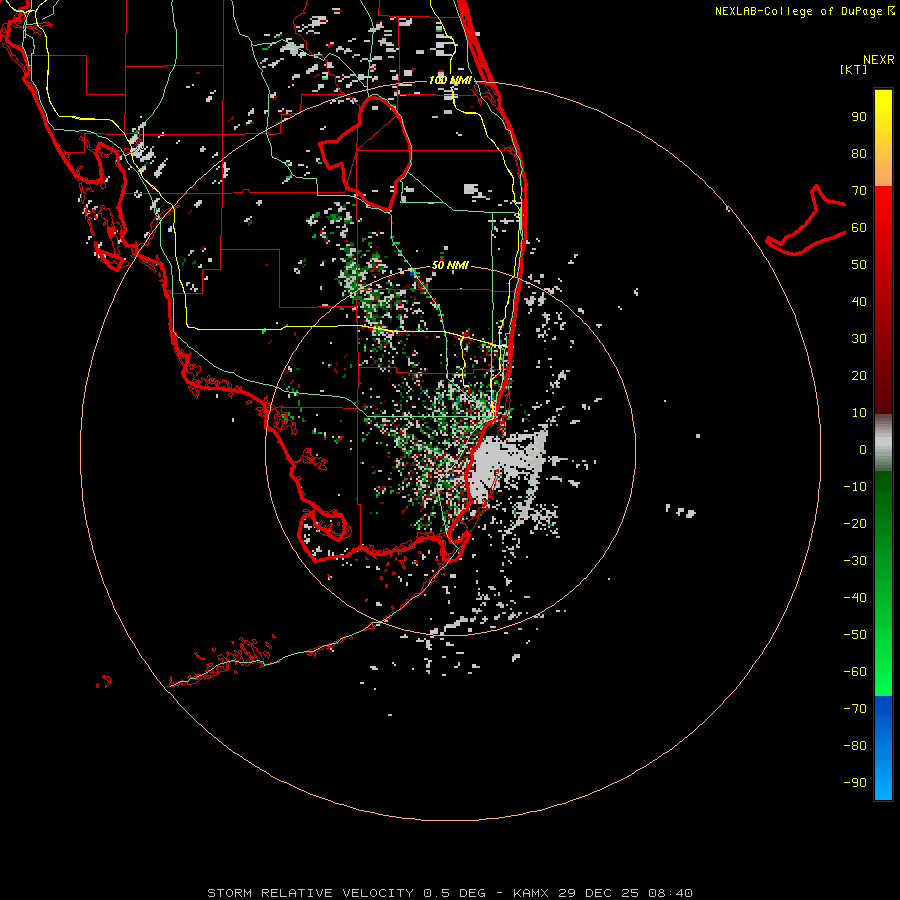The image size is (900, 900).
Task: Click the -90 value on the velocity scale
Action: pyautogui.click(x=855, y=783)
